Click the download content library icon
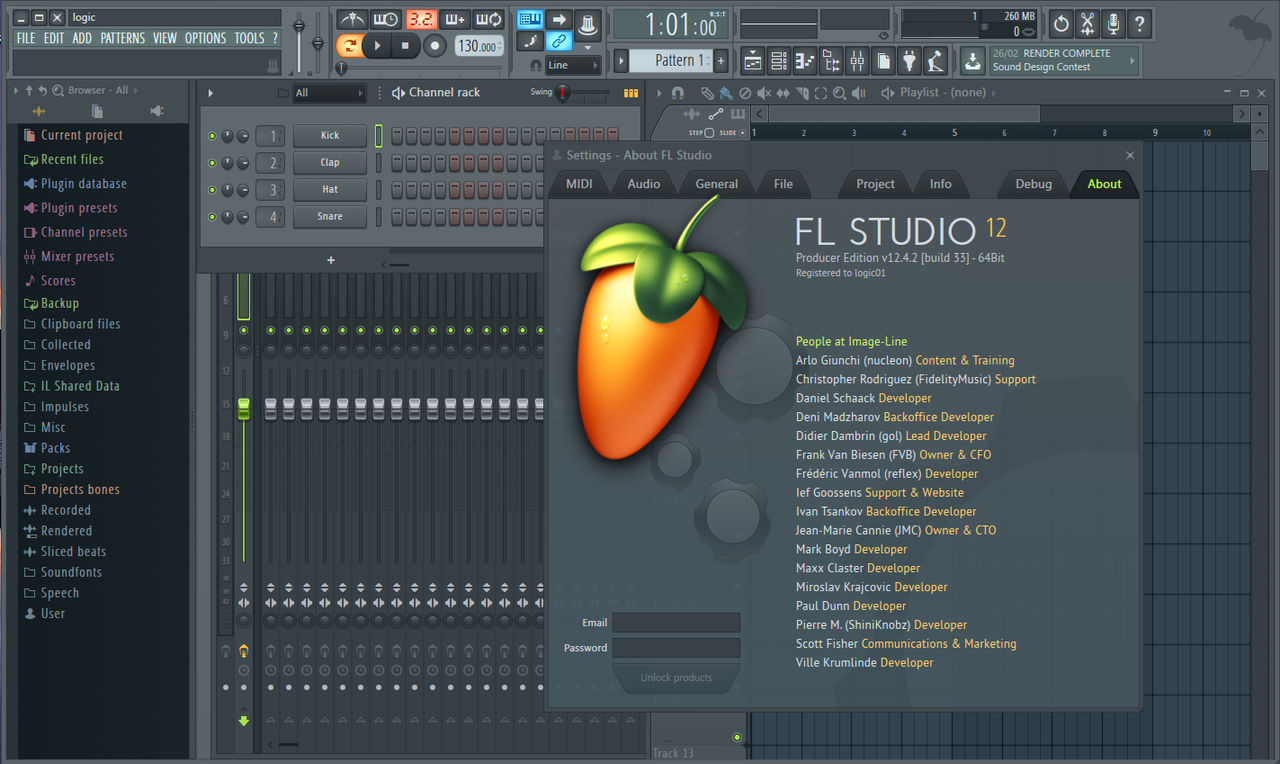This screenshot has height=764, width=1280. coord(972,61)
